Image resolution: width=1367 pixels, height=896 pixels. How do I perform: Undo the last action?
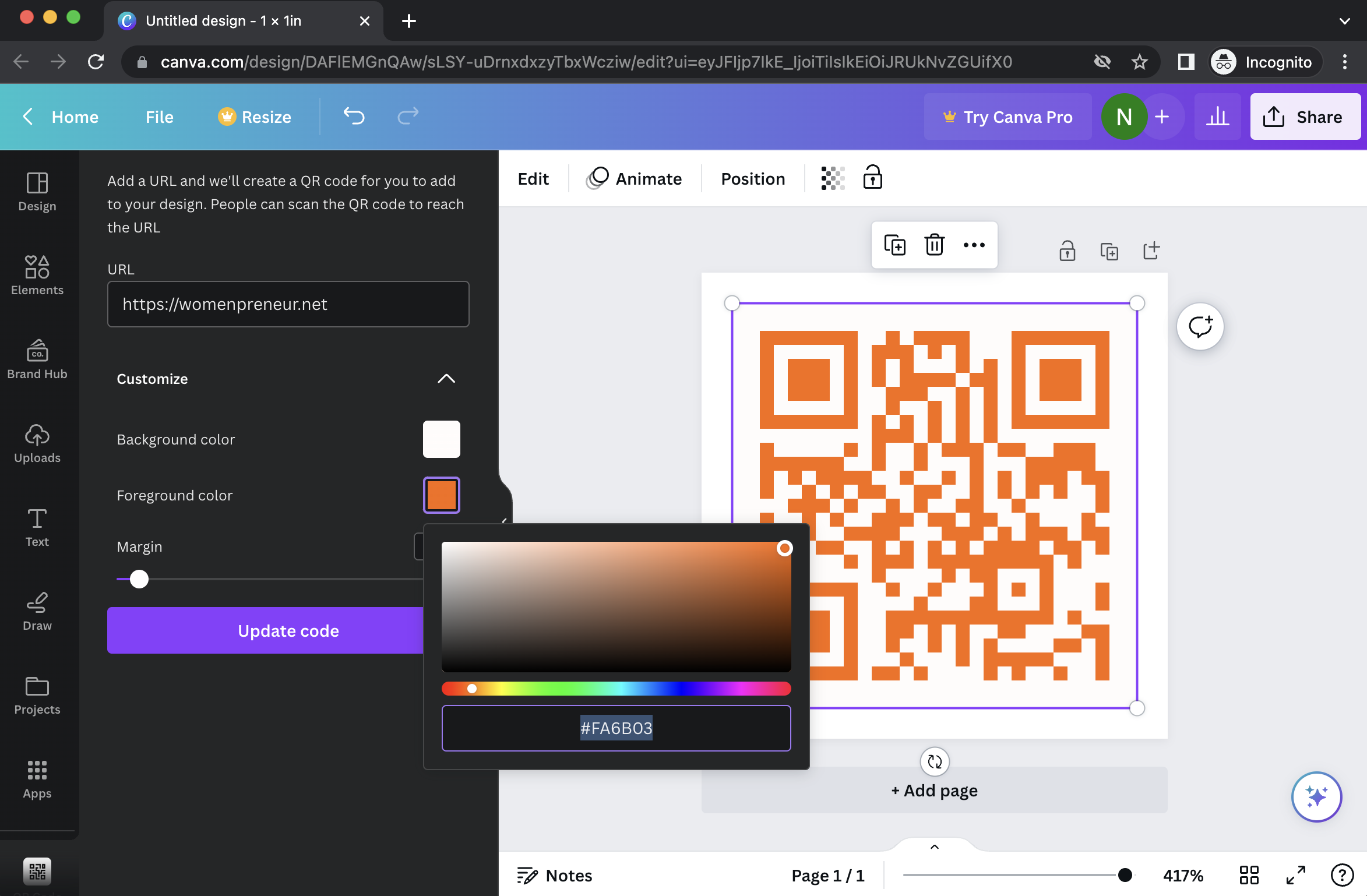(x=354, y=117)
